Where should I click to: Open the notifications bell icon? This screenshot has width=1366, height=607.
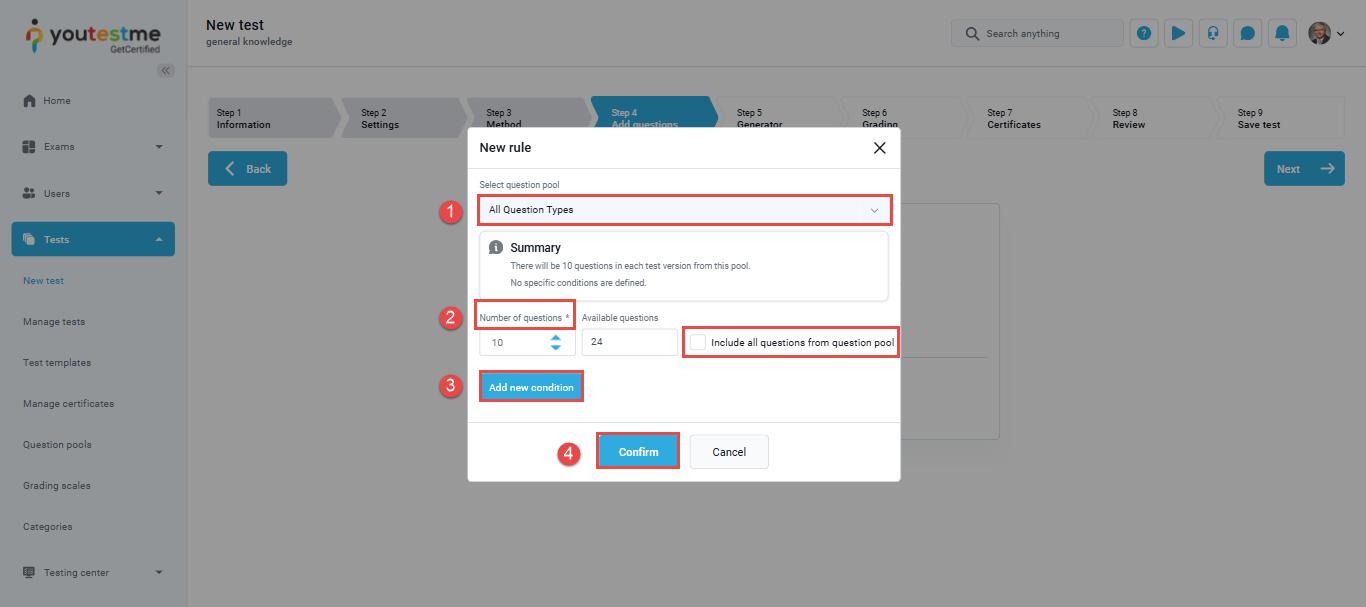(x=1282, y=33)
